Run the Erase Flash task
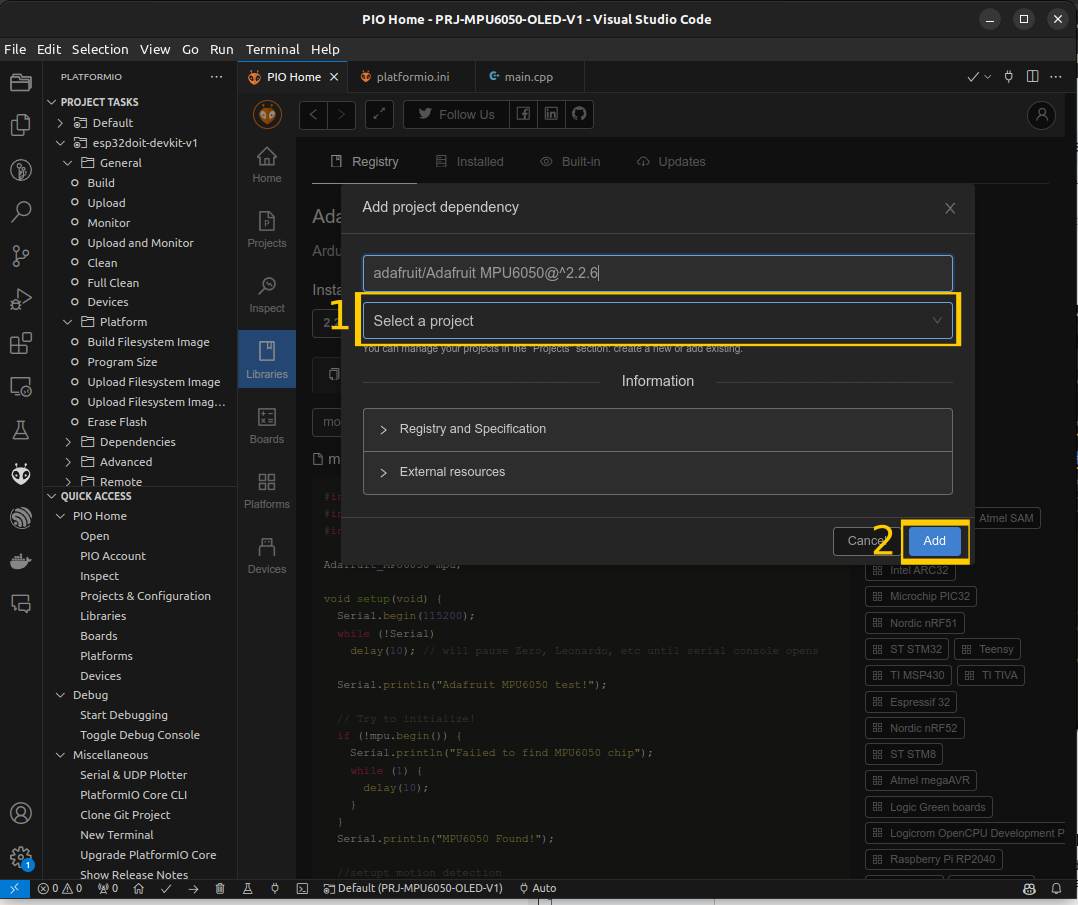This screenshot has width=1078, height=905. pyautogui.click(x=117, y=422)
